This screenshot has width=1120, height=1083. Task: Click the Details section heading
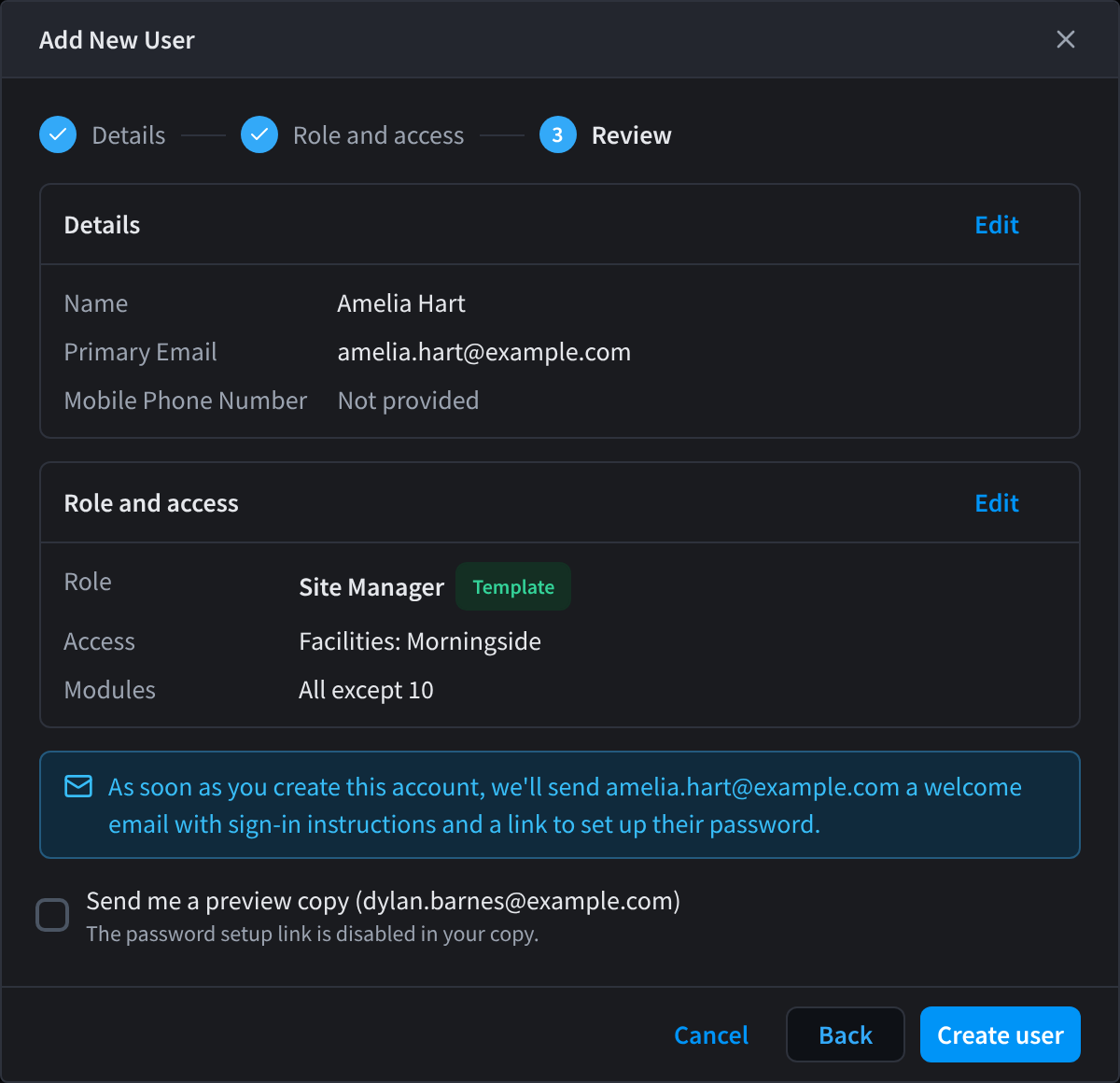pyautogui.click(x=102, y=225)
